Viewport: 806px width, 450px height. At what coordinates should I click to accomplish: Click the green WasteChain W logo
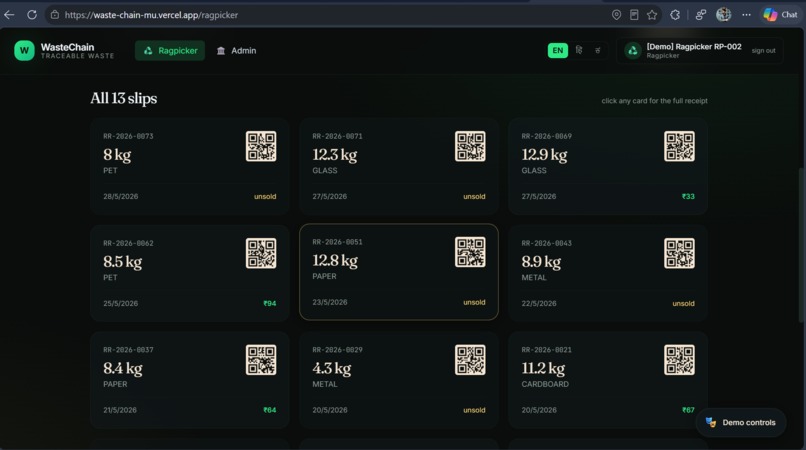pyautogui.click(x=24, y=50)
